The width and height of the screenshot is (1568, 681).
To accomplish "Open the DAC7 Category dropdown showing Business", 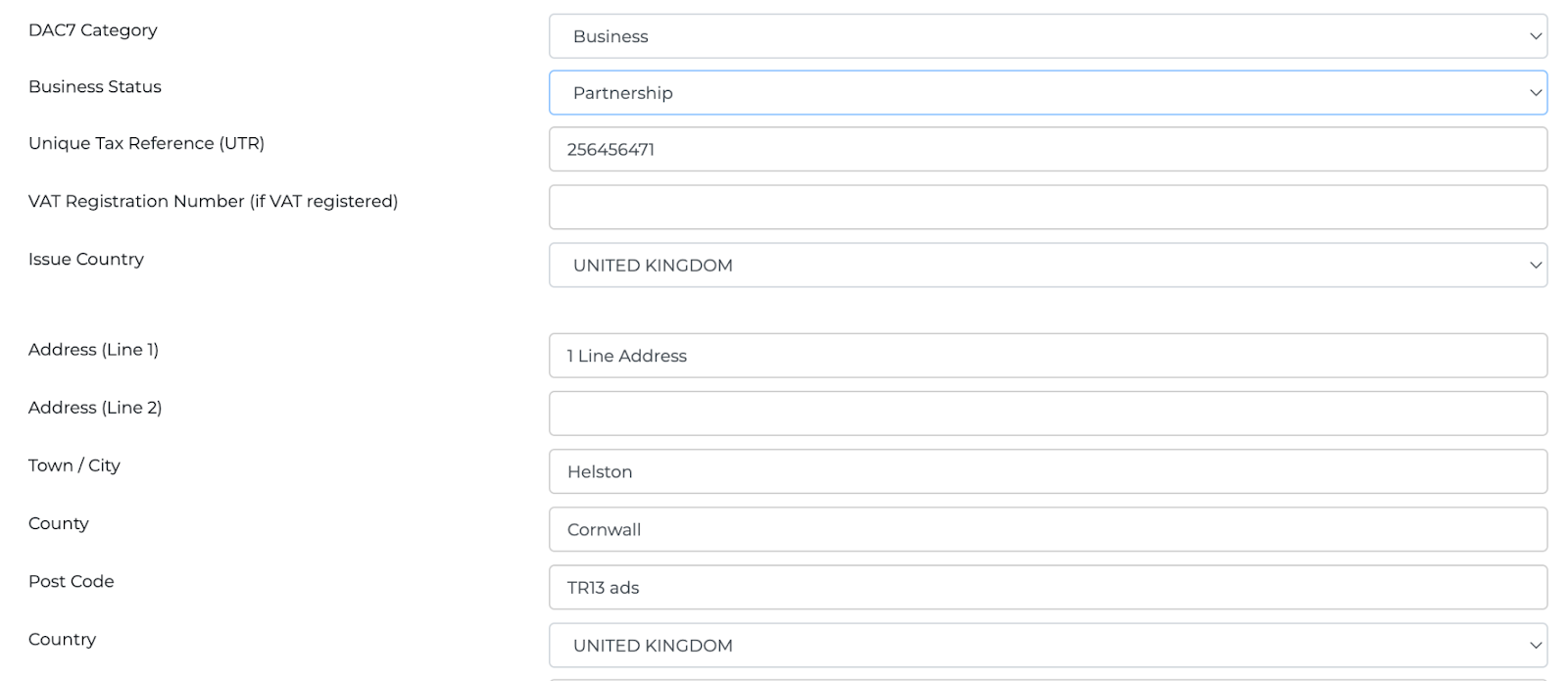I will (x=1048, y=36).
